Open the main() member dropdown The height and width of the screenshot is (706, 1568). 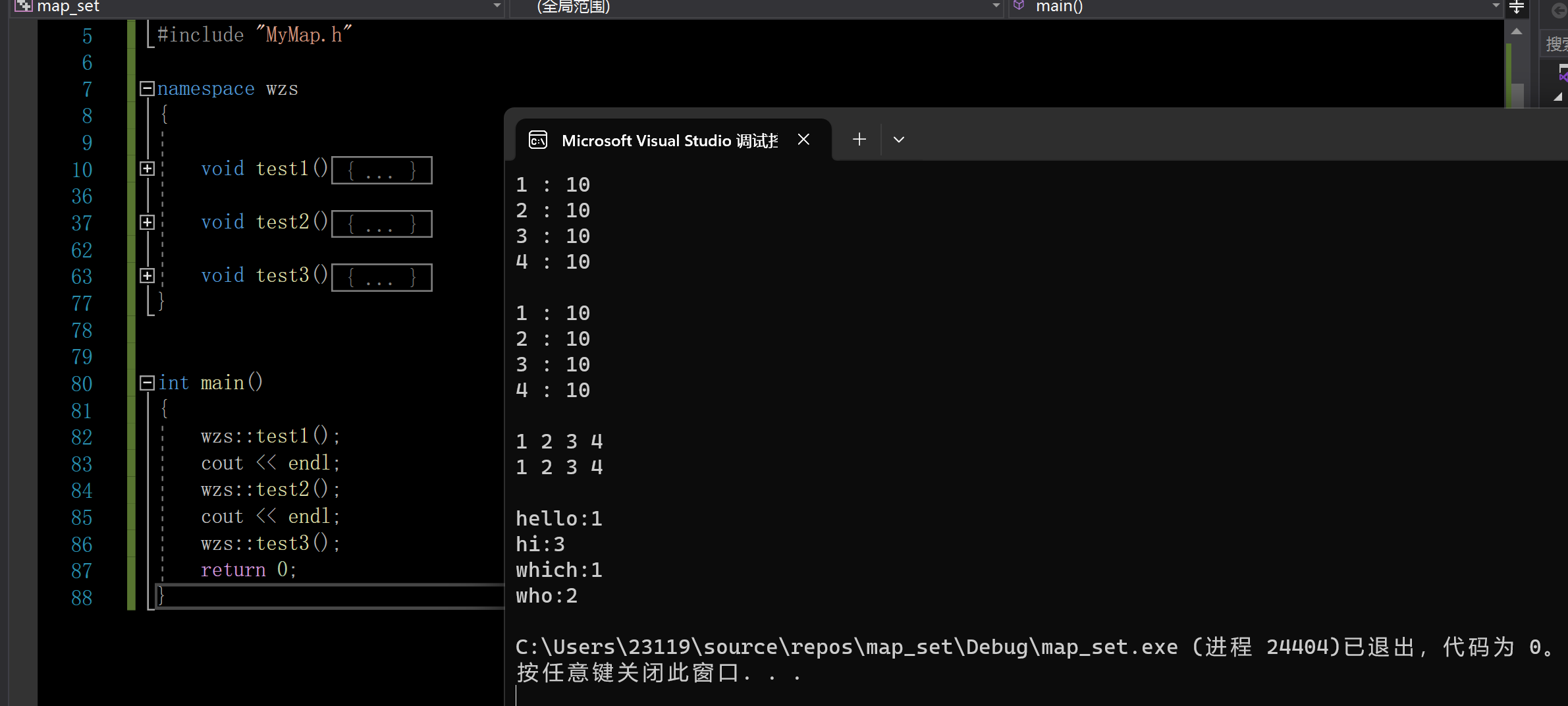tap(1495, 6)
